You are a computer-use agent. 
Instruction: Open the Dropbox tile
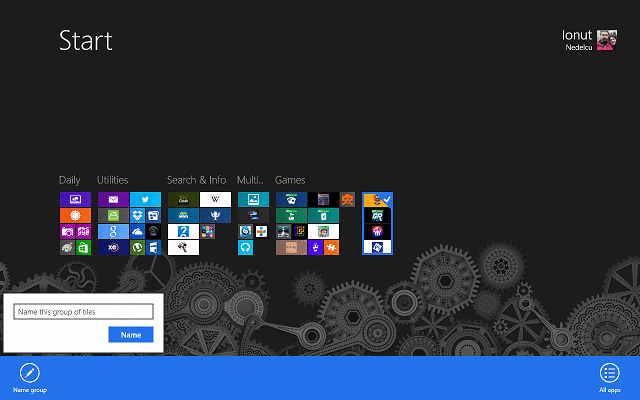[138, 215]
